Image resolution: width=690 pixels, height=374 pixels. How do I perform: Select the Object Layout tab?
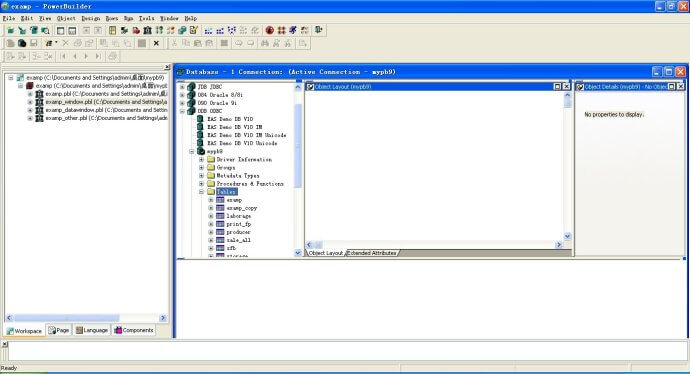click(x=326, y=253)
